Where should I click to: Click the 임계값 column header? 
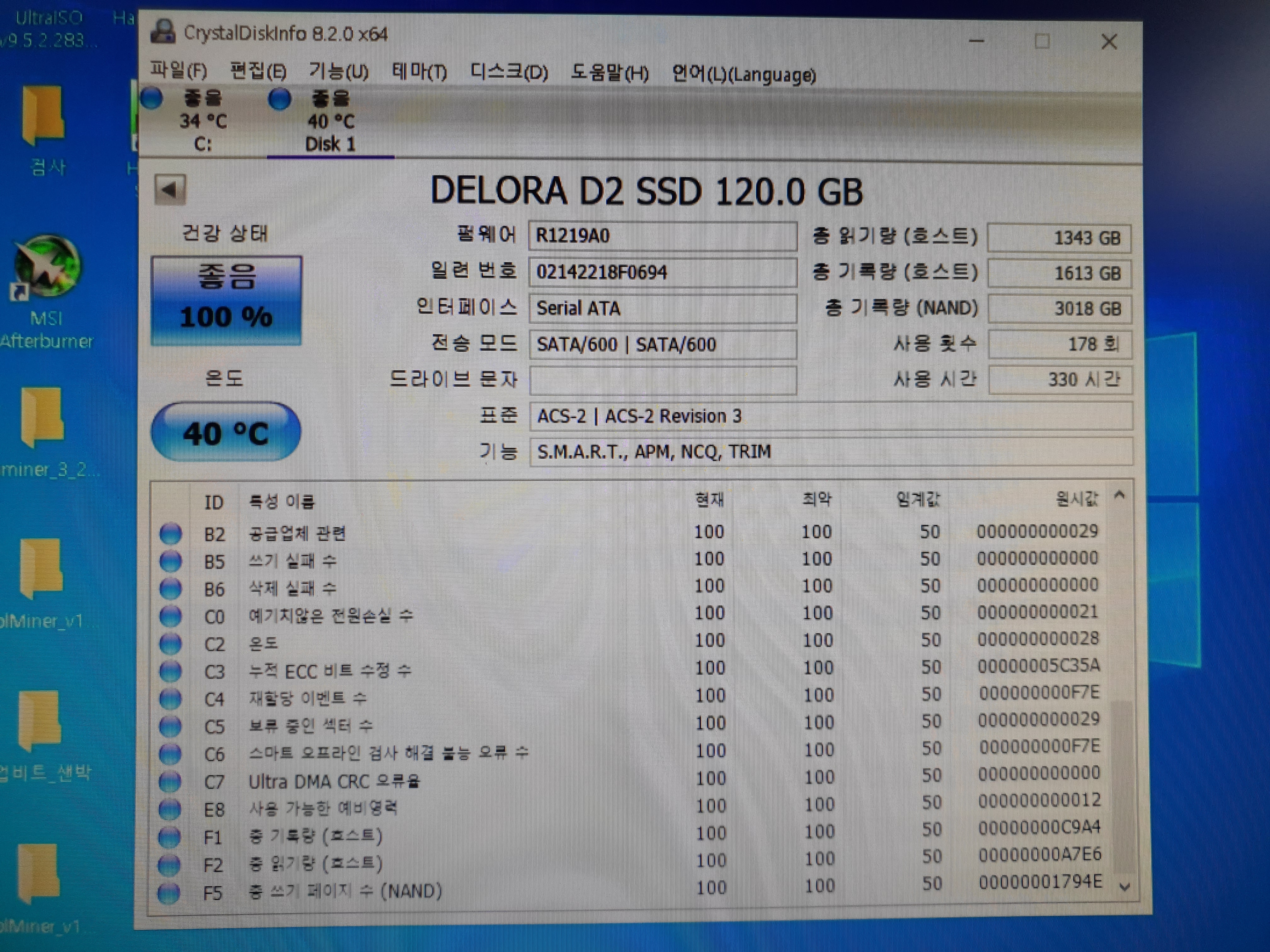[x=918, y=499]
